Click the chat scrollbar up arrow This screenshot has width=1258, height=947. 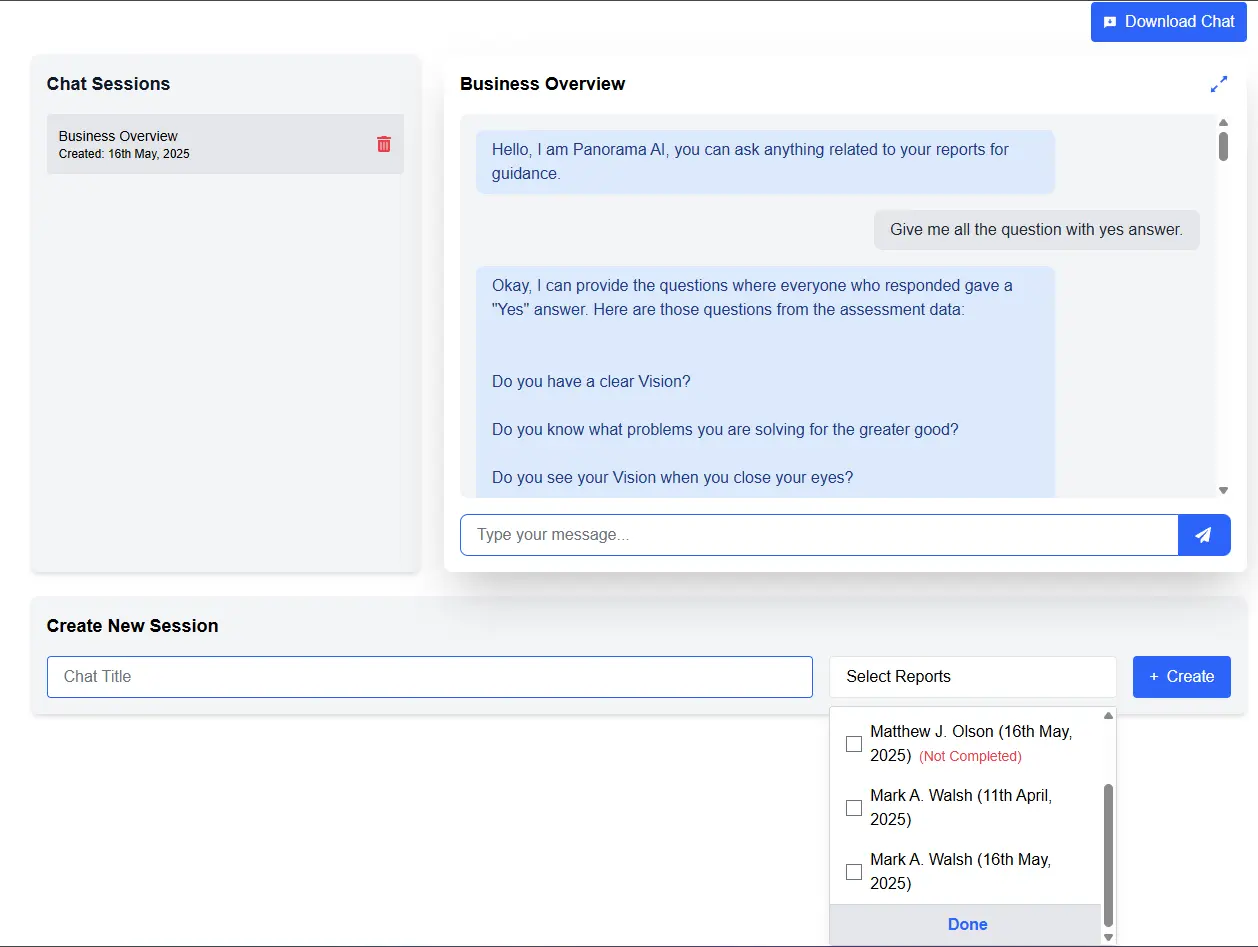(x=1223, y=121)
